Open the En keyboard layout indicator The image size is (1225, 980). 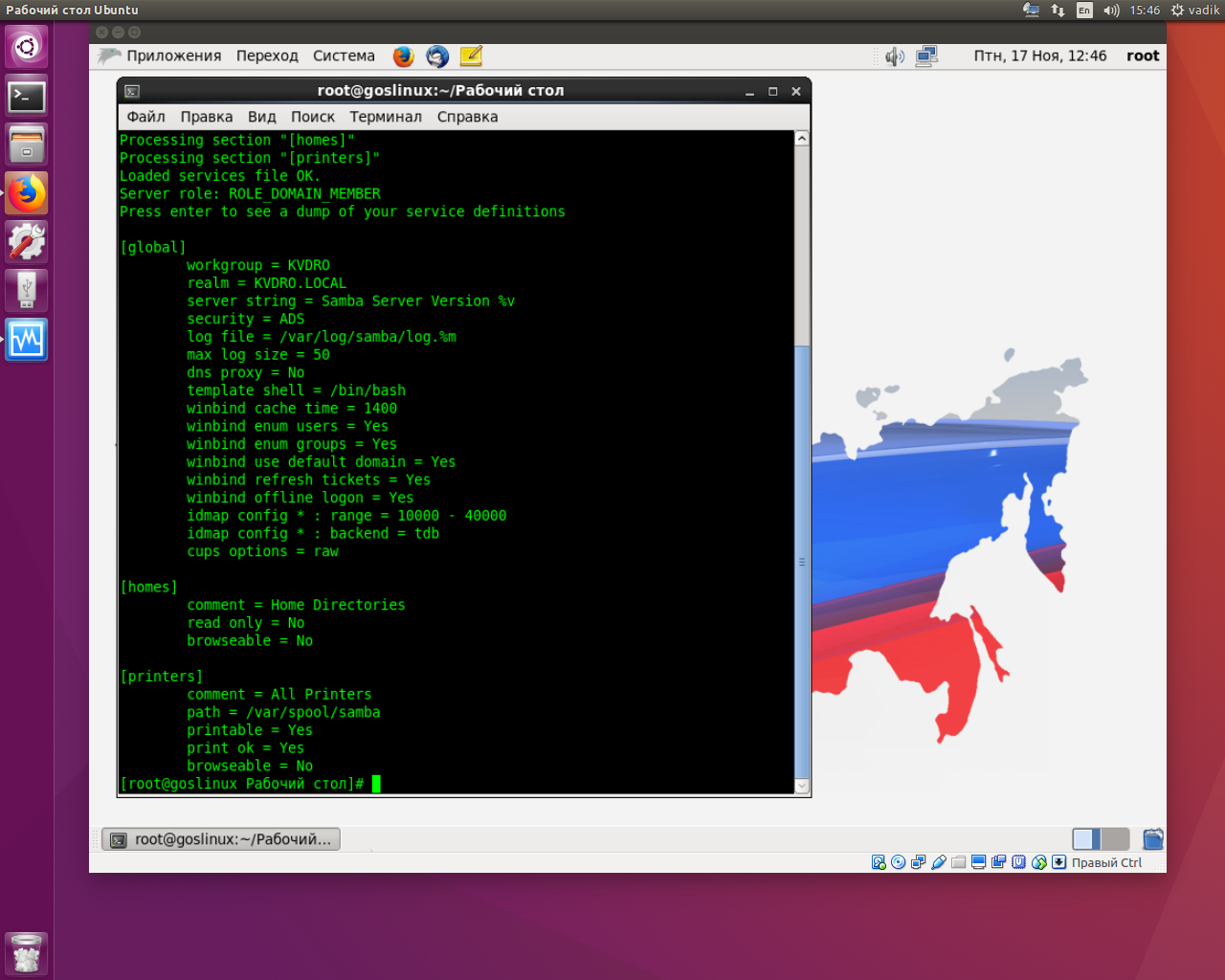pyautogui.click(x=1084, y=10)
